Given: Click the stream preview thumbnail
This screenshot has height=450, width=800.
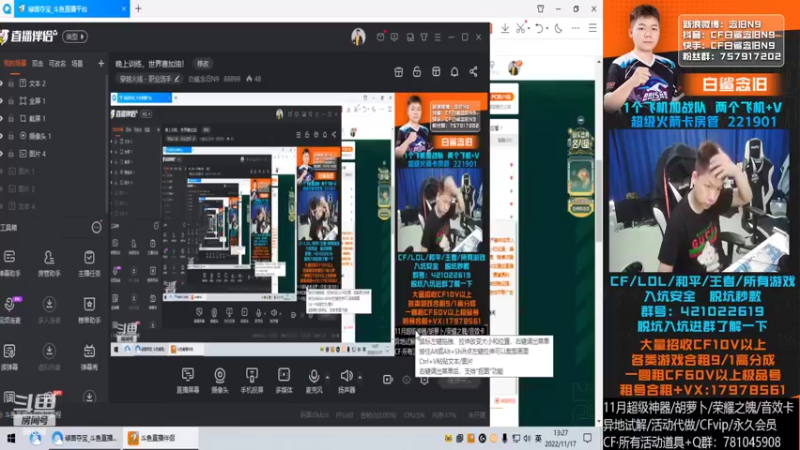Looking at the screenshot, I should 299,223.
